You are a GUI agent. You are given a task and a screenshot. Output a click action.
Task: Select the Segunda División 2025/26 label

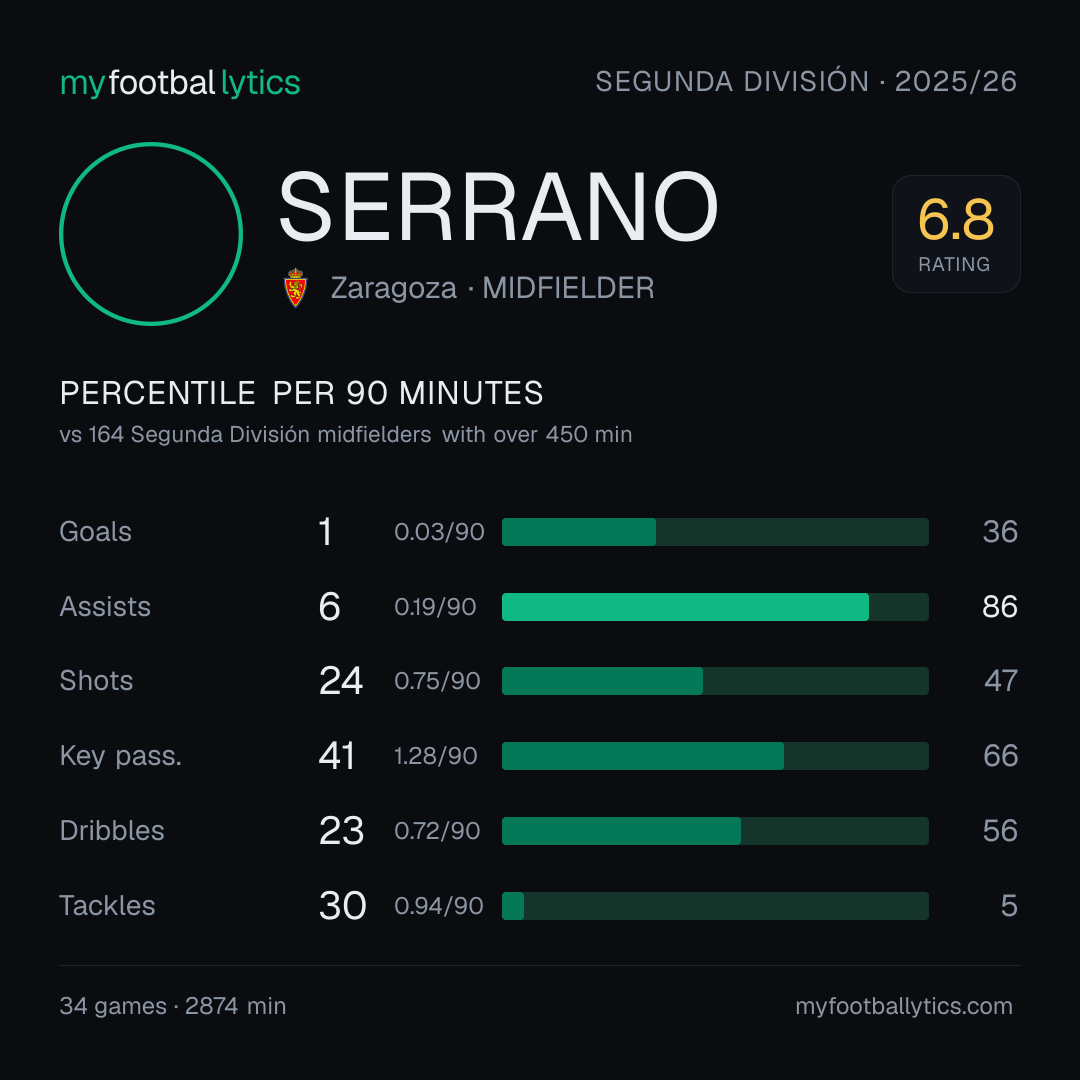806,81
